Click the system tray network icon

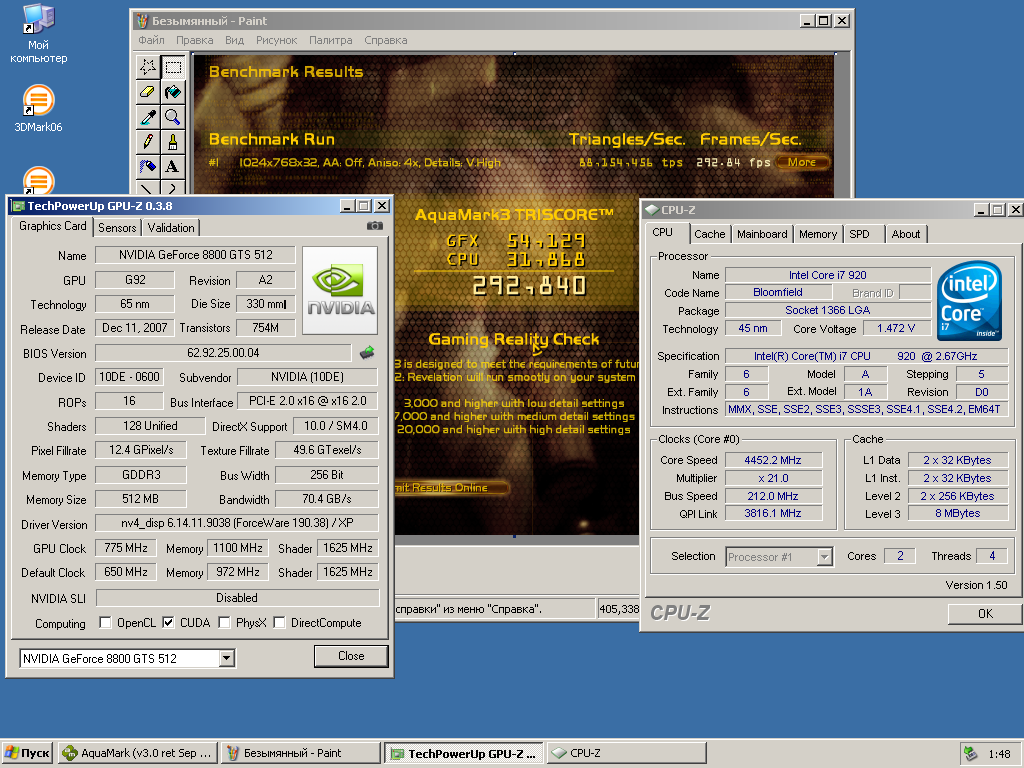[971, 754]
